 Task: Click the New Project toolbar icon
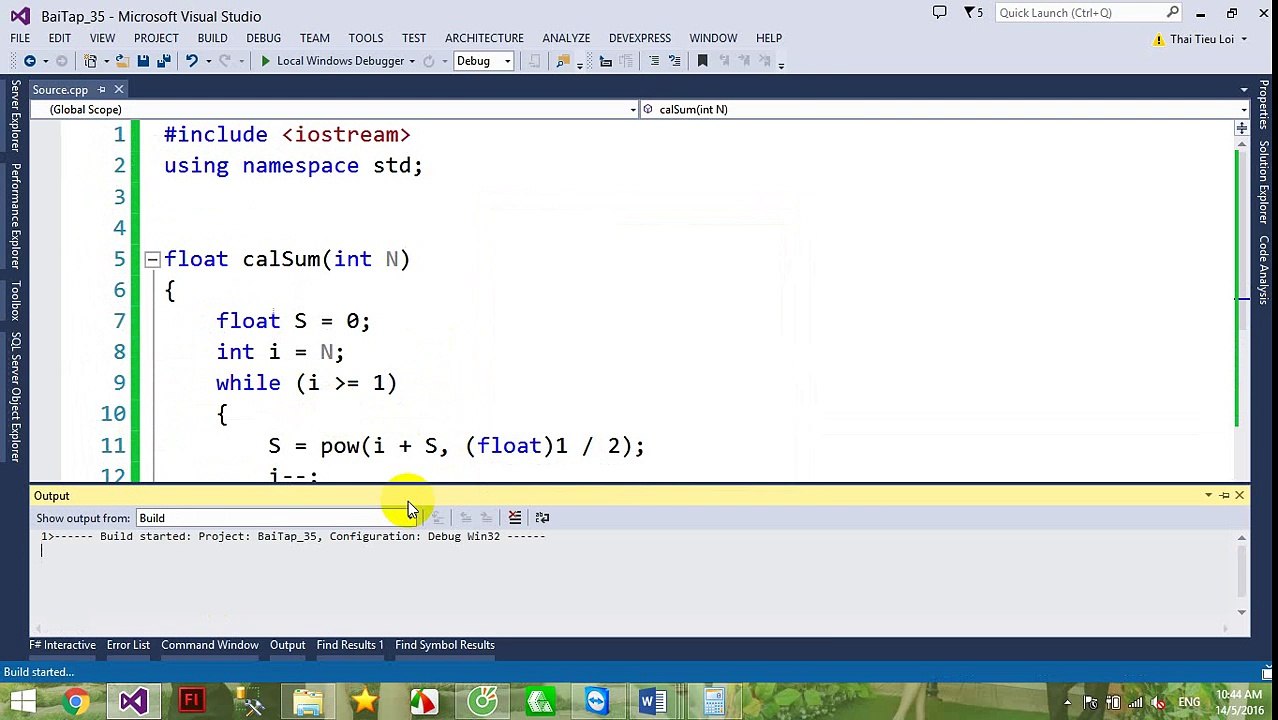click(x=90, y=61)
